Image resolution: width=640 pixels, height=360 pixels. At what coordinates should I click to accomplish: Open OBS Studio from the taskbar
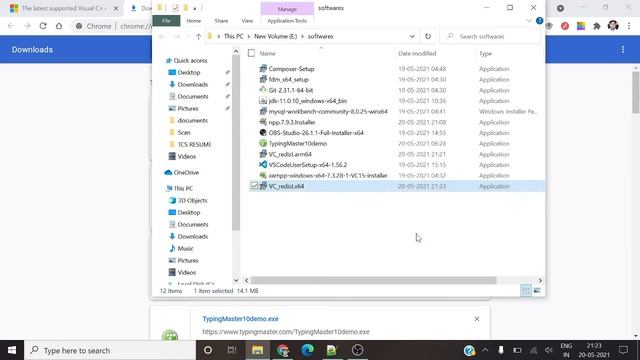[358, 350]
